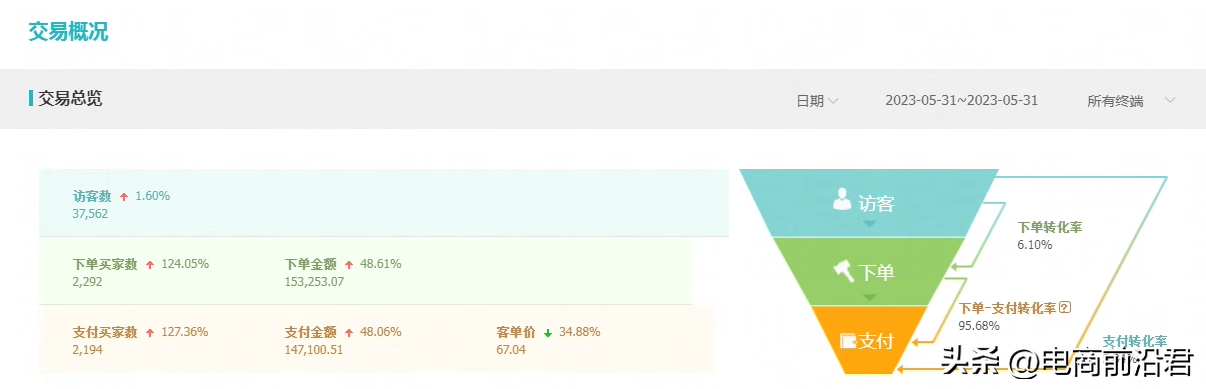Open the 日期 dropdown
The width and height of the screenshot is (1206, 389).
(817, 101)
